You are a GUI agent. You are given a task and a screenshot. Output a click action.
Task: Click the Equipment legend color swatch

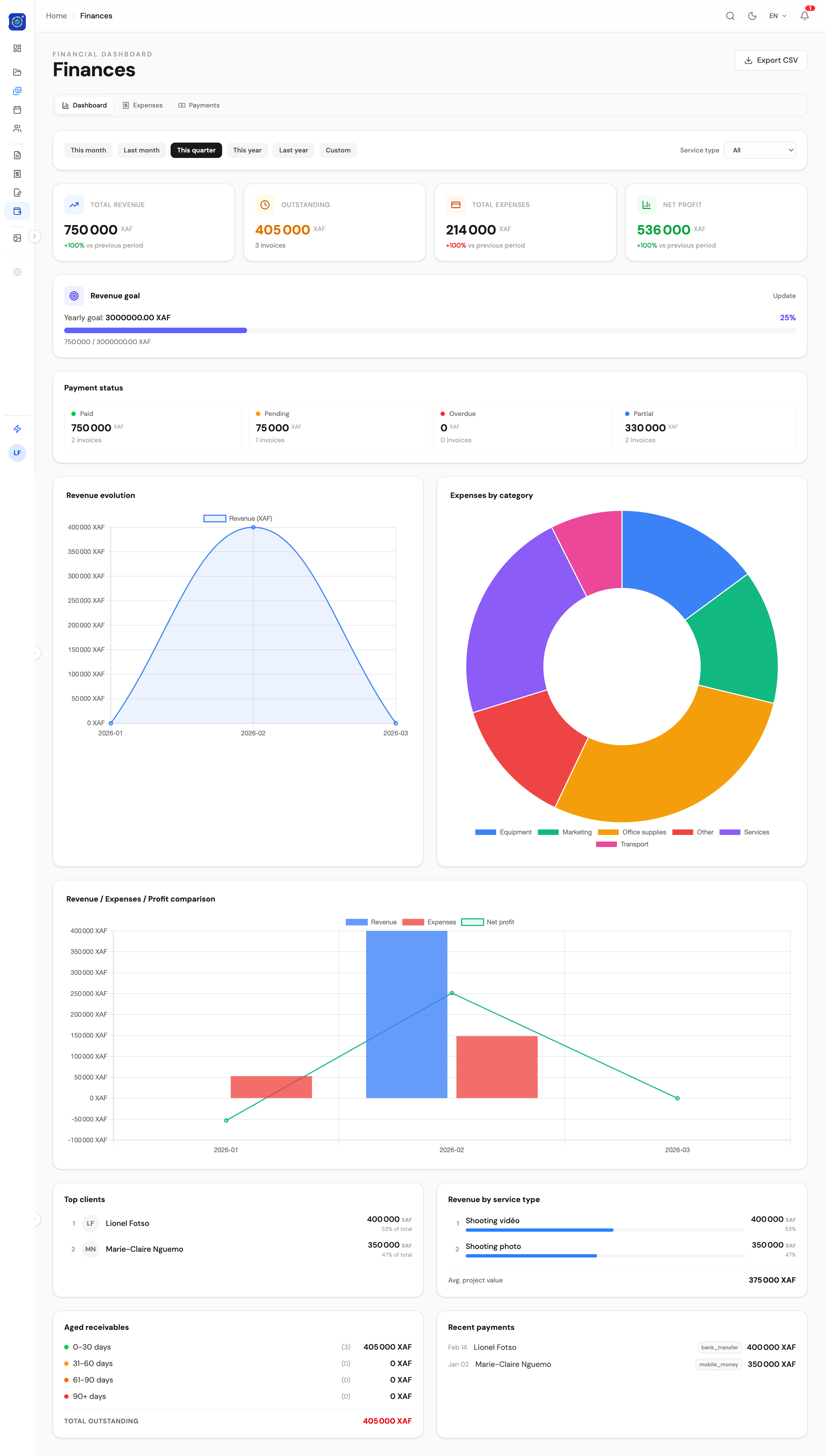tap(486, 832)
